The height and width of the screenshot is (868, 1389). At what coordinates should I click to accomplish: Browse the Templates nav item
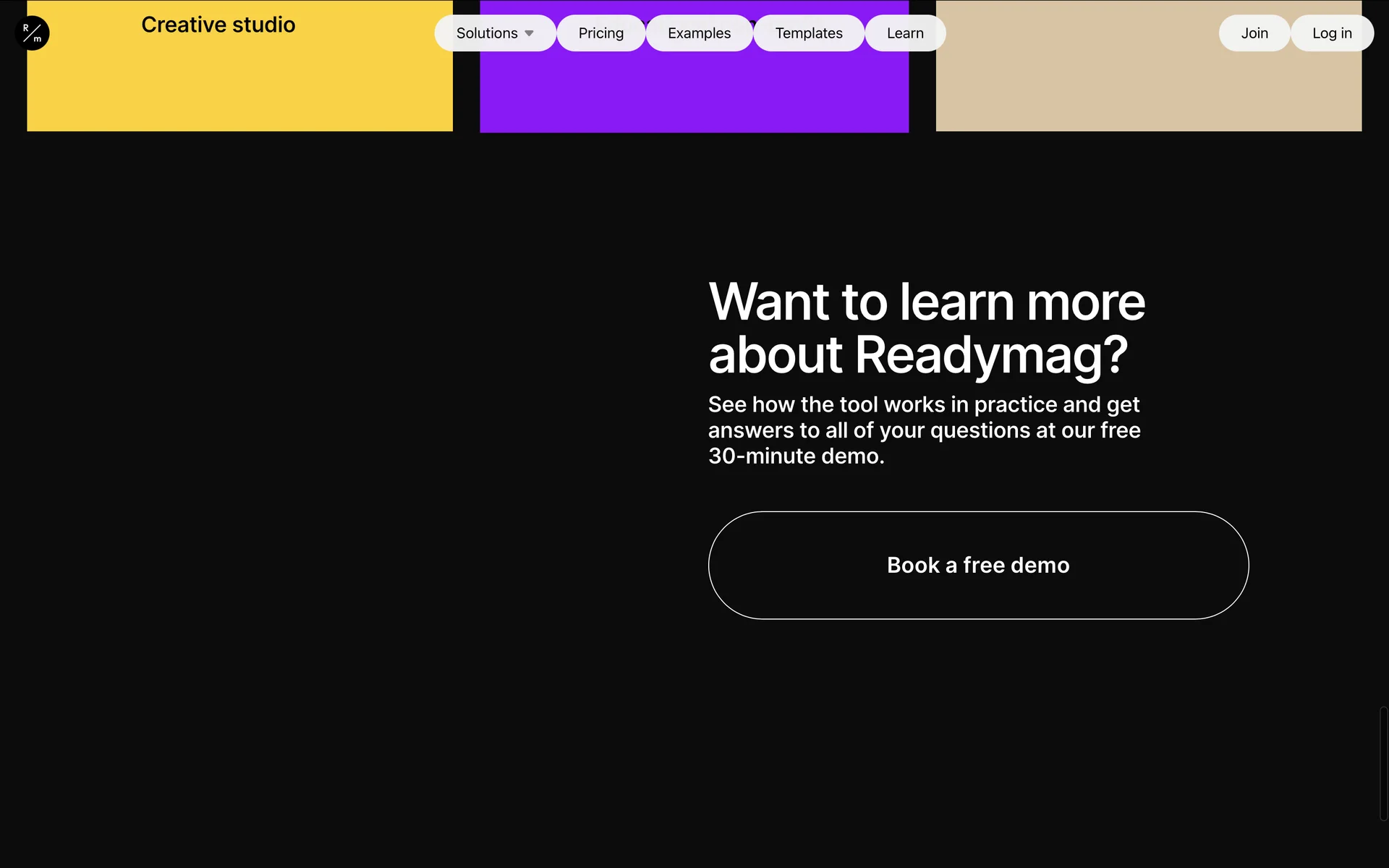[808, 33]
